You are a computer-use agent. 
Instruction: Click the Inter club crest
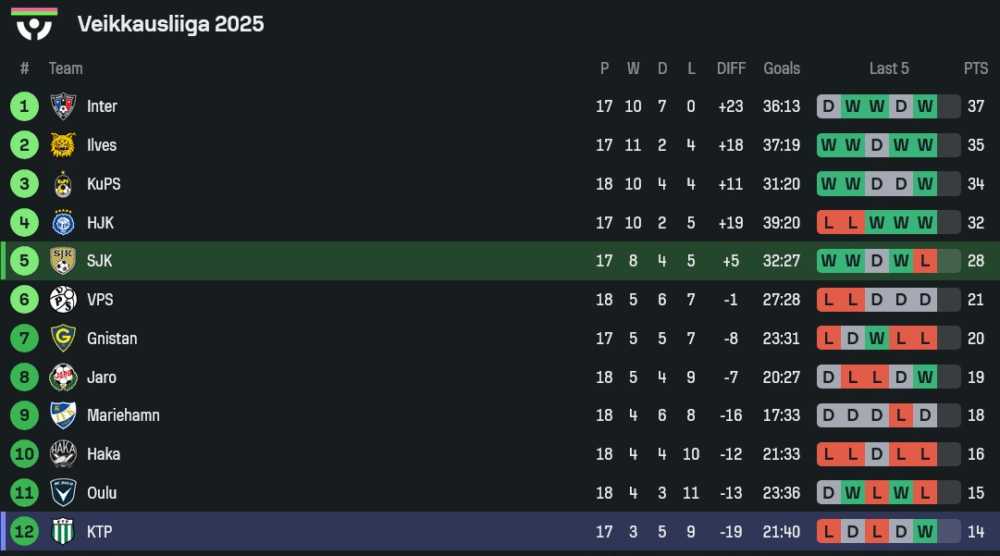(x=63, y=106)
